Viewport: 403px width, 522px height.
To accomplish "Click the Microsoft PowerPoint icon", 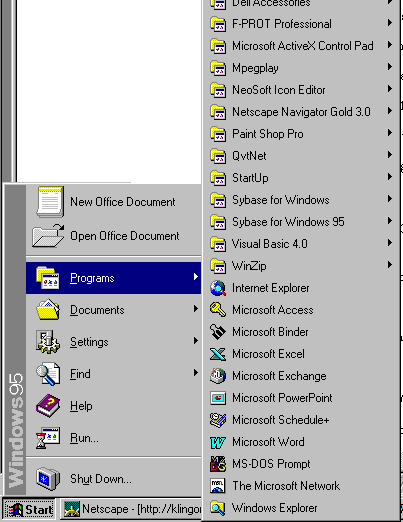I will tap(218, 398).
